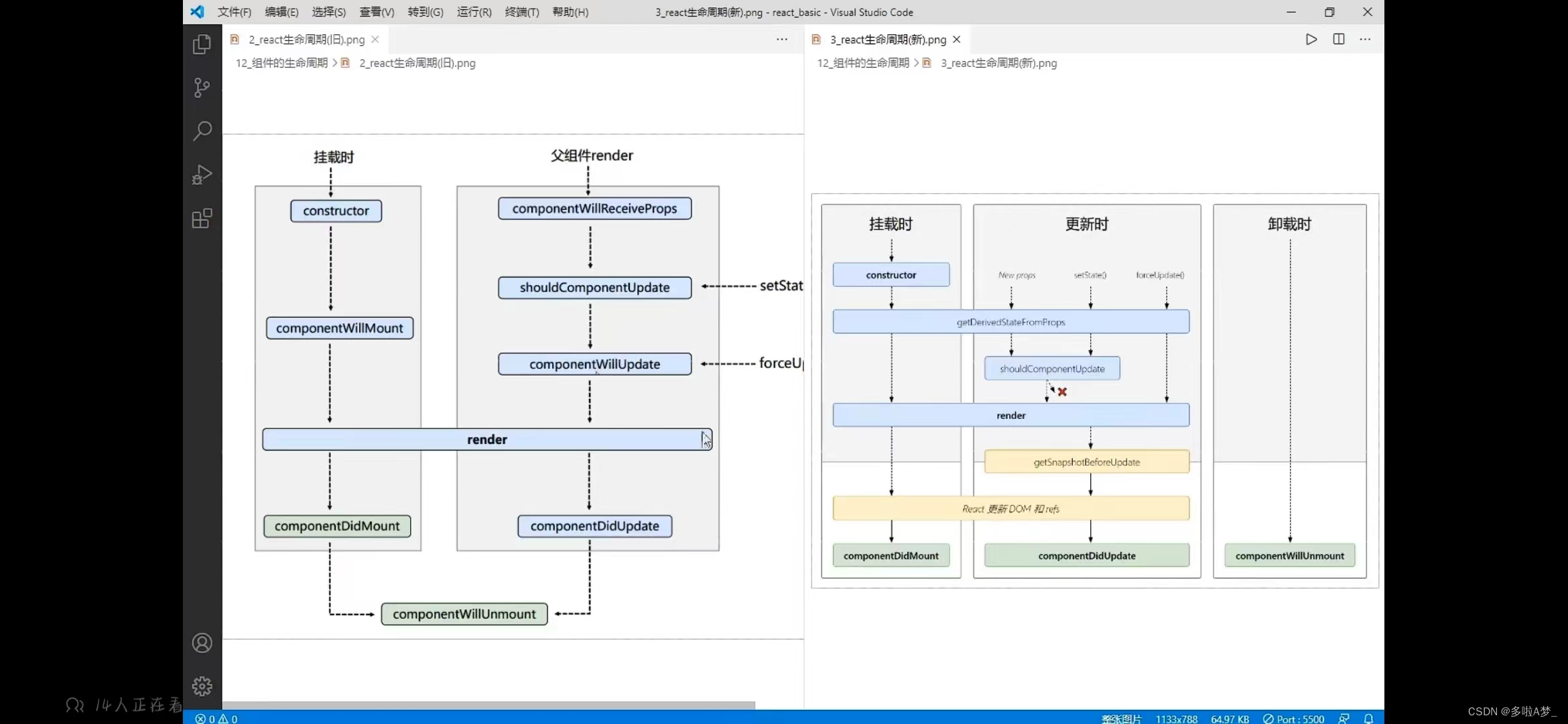Minimize the VS Code window
This screenshot has width=1568, height=724.
(x=1291, y=12)
